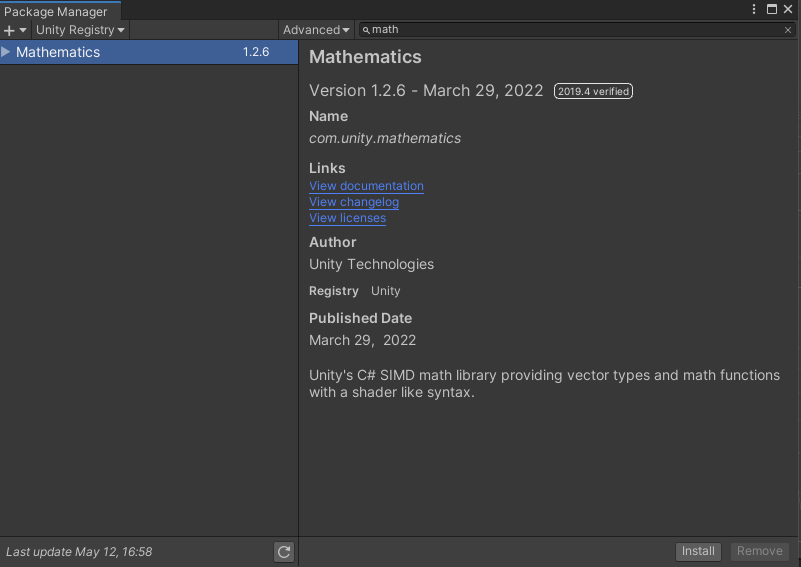
Task: Open the Advanced dropdown menu
Action: 316,30
